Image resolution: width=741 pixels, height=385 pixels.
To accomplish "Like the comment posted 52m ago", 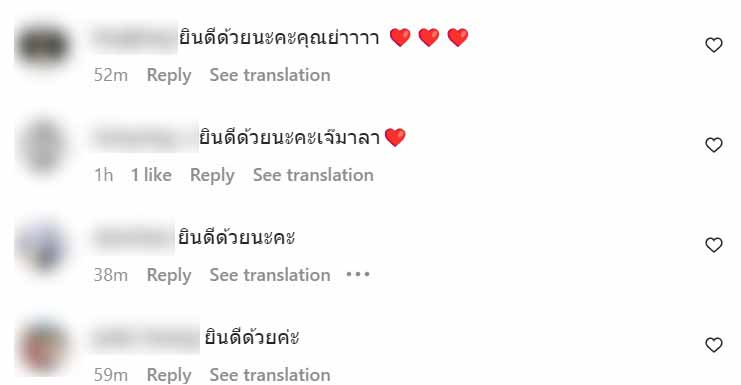I will (714, 45).
